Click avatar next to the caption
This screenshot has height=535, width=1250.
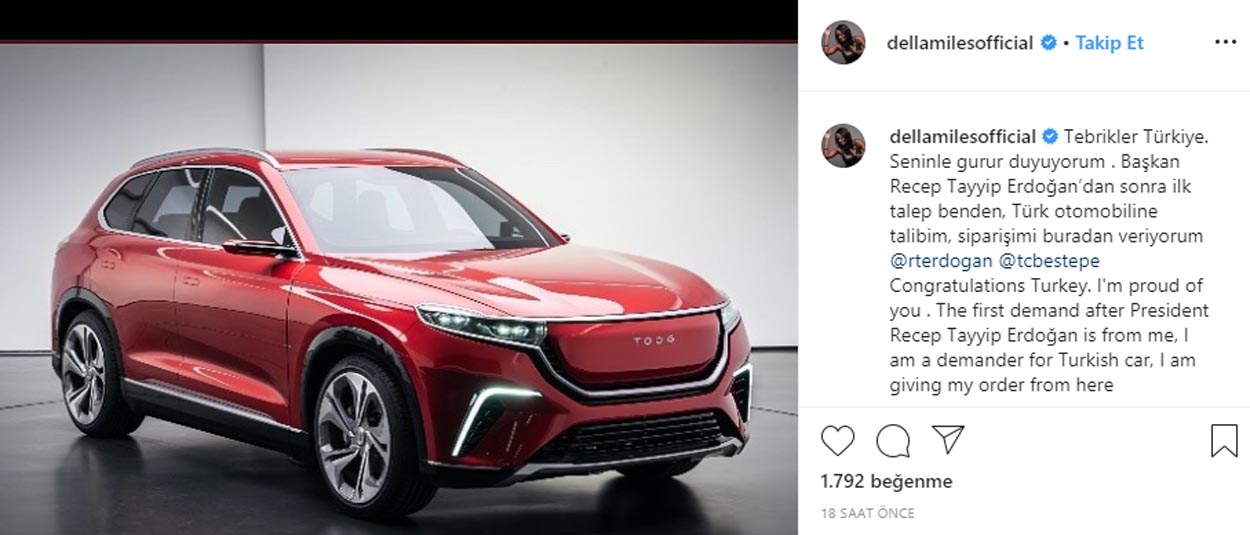coord(843,146)
